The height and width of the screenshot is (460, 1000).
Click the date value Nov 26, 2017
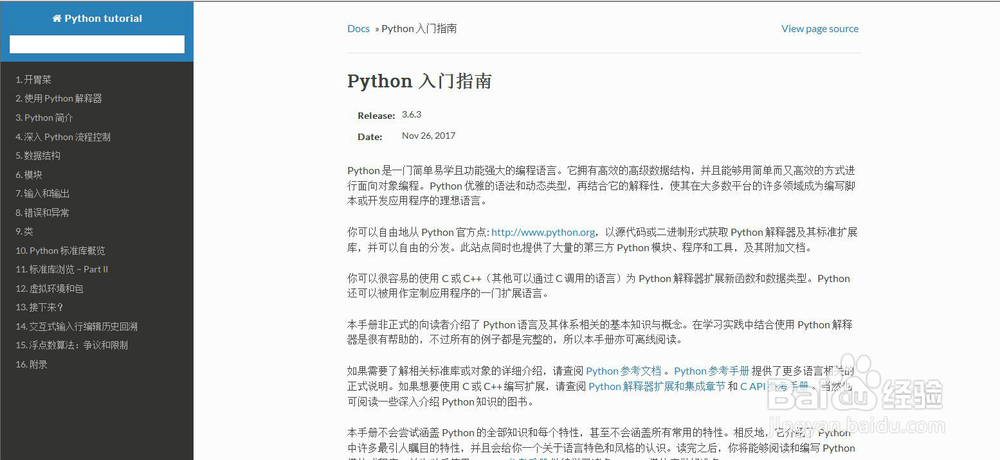[429, 136]
